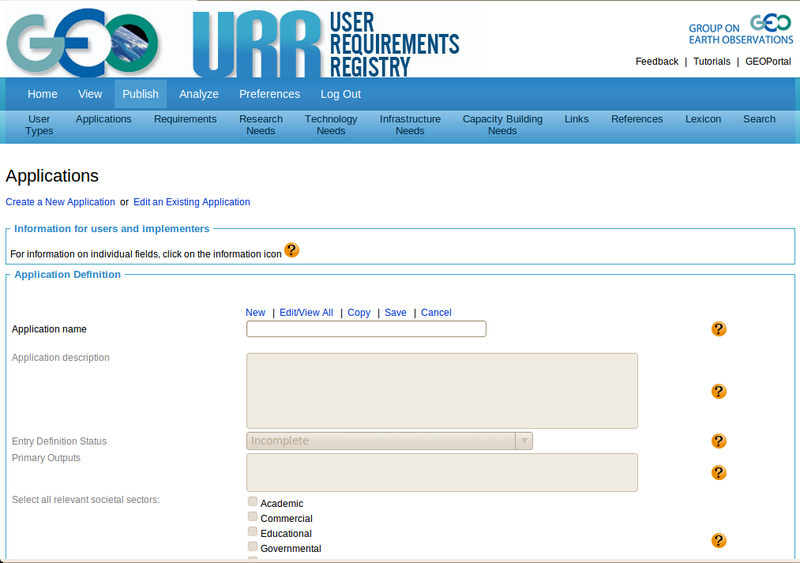The width and height of the screenshot is (800, 563).
Task: Click help icon for Entry Definition Status
Action: click(x=718, y=441)
